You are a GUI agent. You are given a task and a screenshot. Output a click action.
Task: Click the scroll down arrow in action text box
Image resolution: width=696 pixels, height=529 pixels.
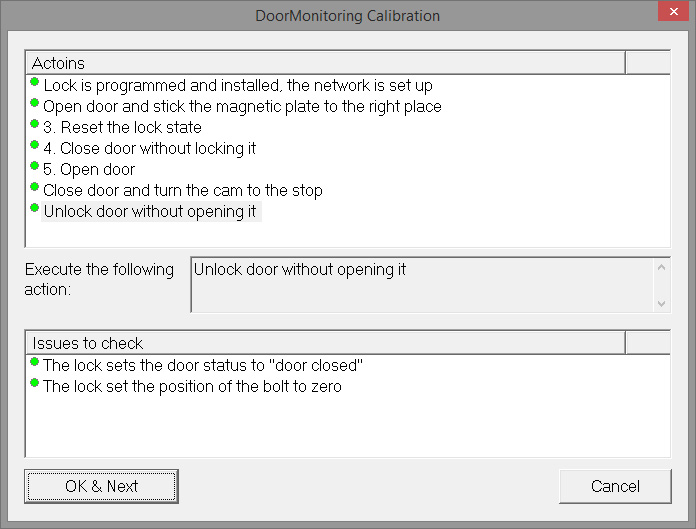pos(661,302)
